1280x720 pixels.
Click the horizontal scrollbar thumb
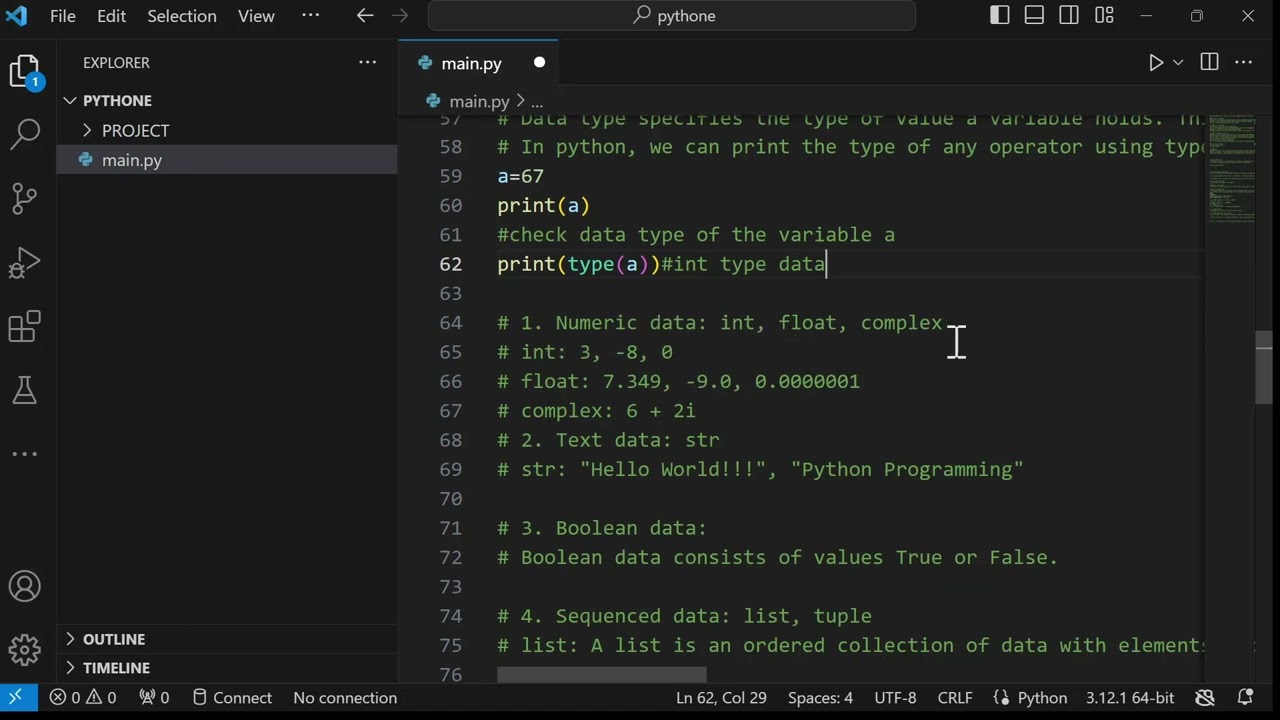(x=602, y=675)
